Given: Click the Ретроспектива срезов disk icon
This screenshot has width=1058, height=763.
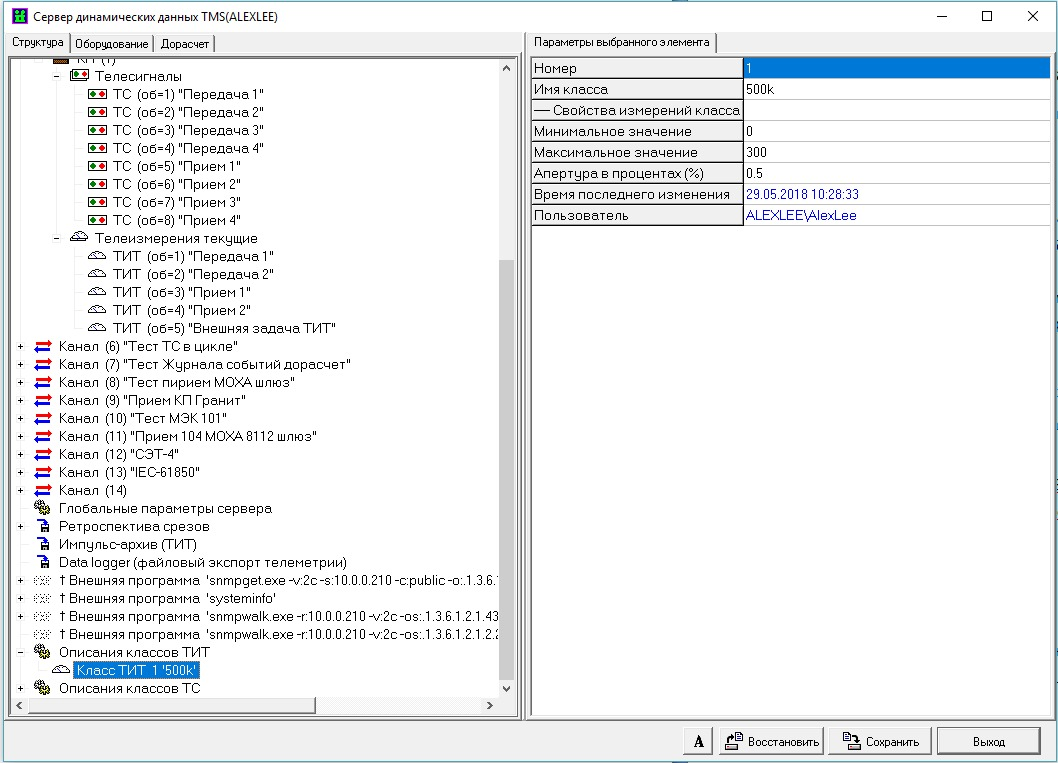Looking at the screenshot, I should click(42, 526).
